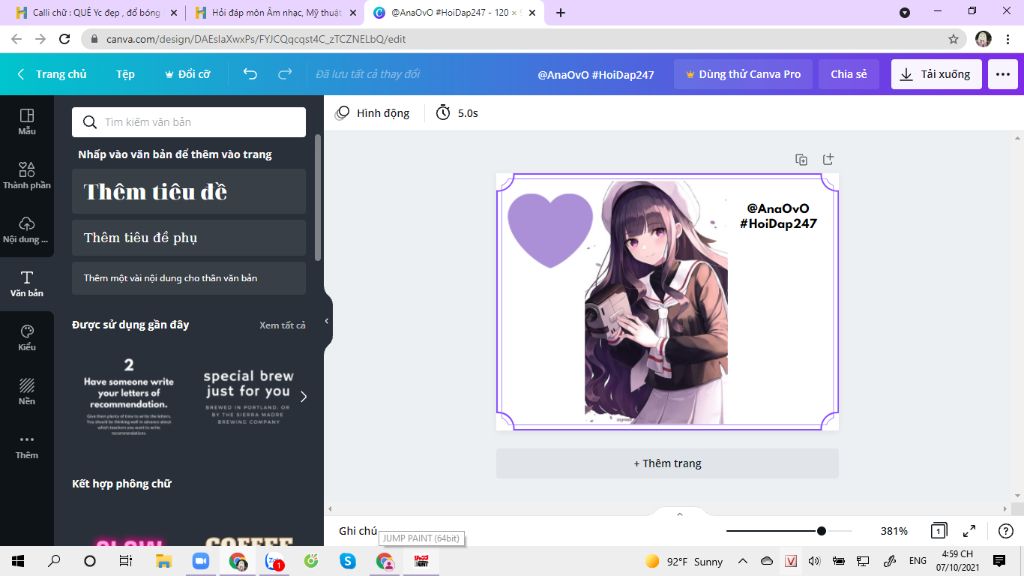The image size is (1024, 576).
Task: Open the page grid view icon
Action: pos(938,531)
